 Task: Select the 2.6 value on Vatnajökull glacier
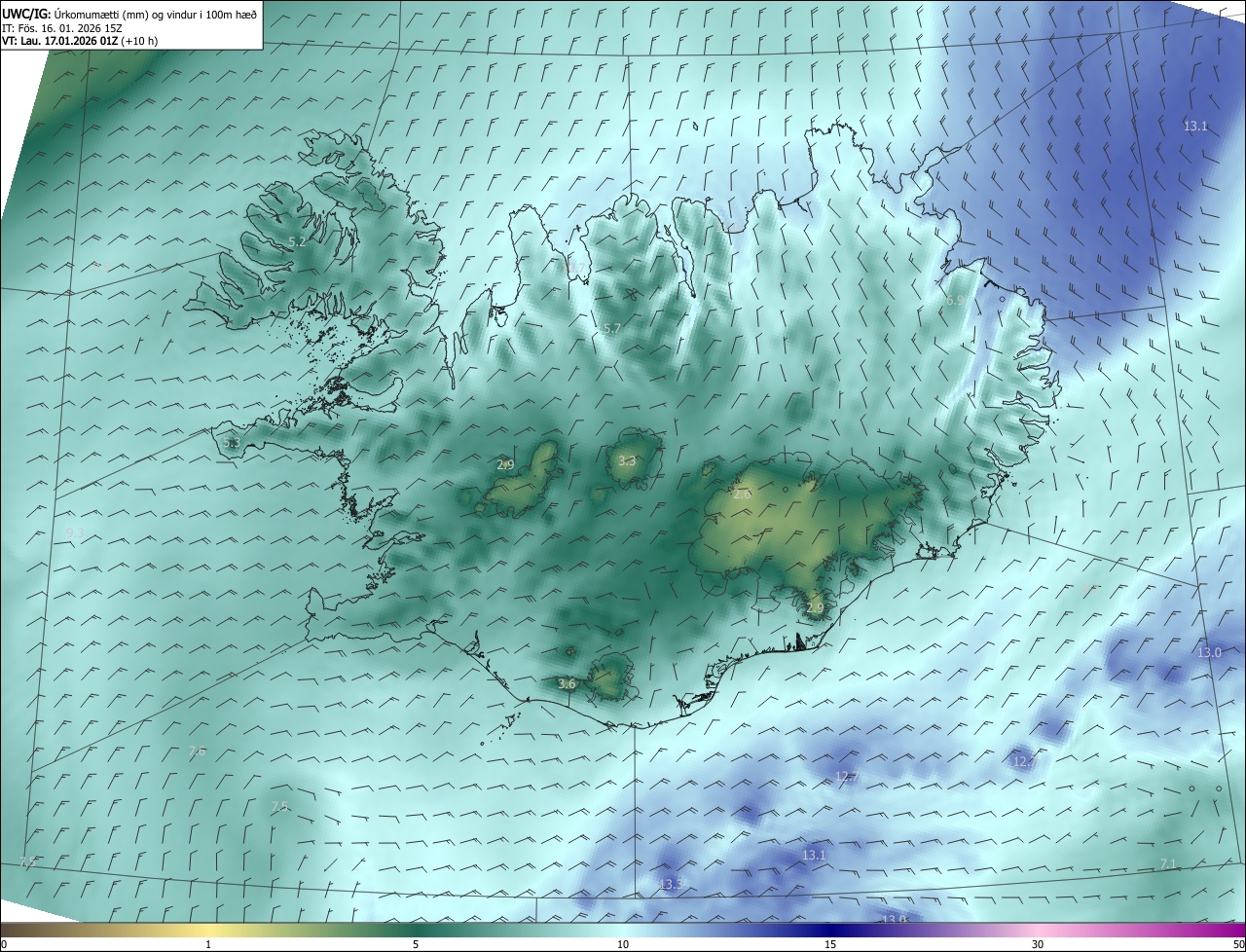tap(742, 494)
